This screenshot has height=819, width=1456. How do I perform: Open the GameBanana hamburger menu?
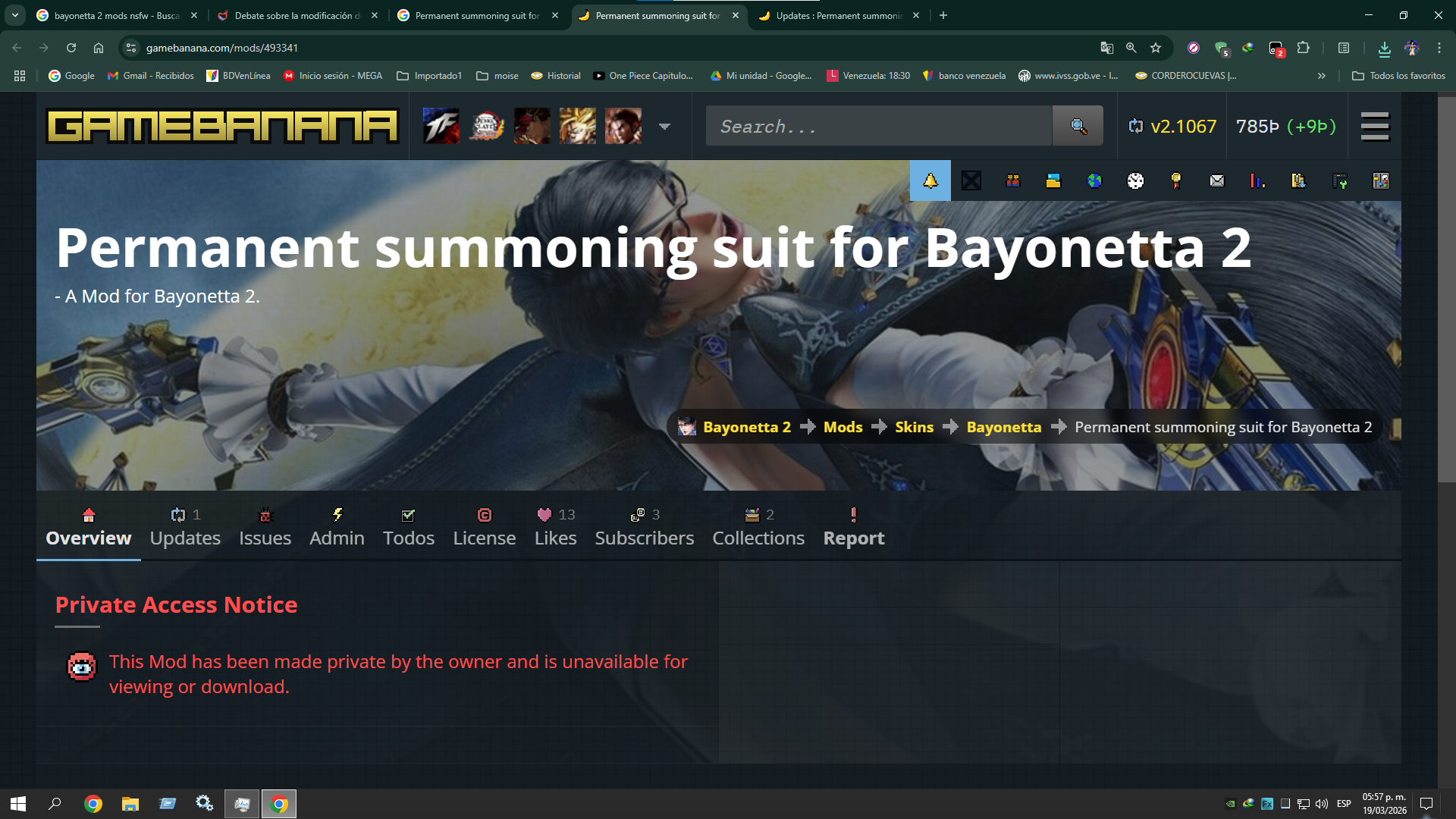pyautogui.click(x=1375, y=127)
